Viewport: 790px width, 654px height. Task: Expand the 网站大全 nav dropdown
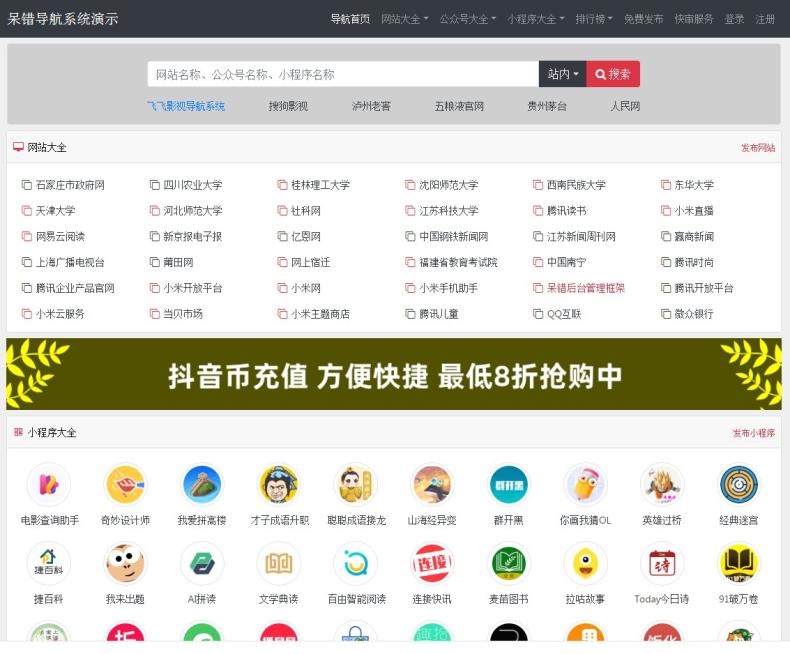tap(405, 19)
